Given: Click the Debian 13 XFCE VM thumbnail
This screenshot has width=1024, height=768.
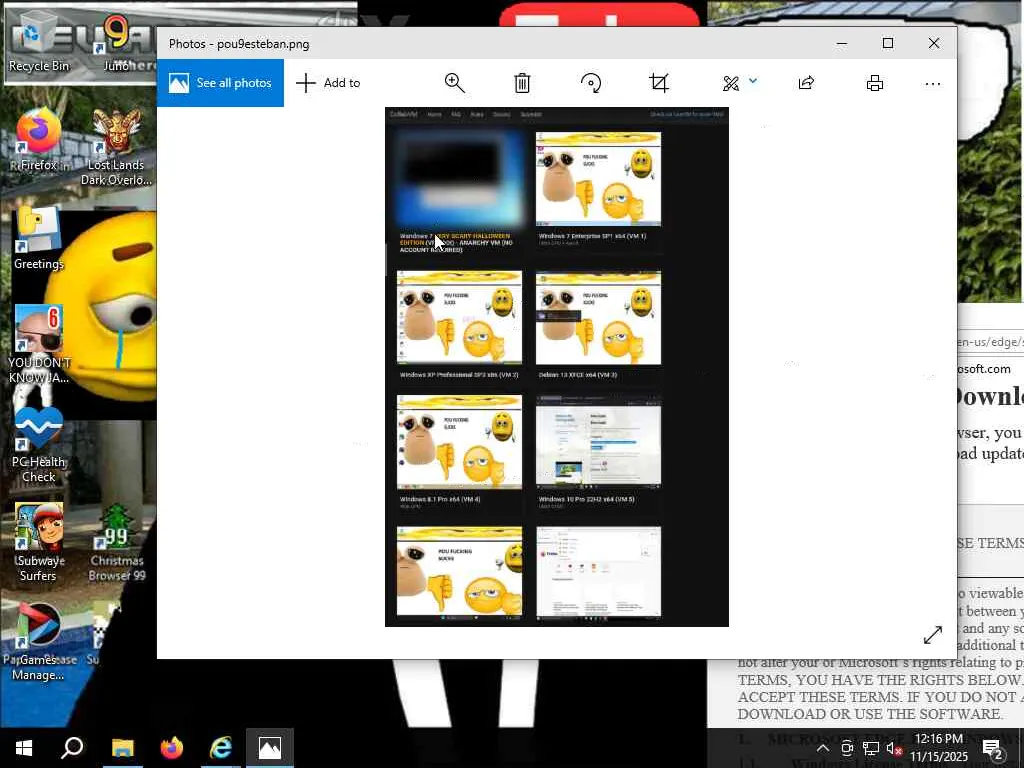Looking at the screenshot, I should [598, 317].
